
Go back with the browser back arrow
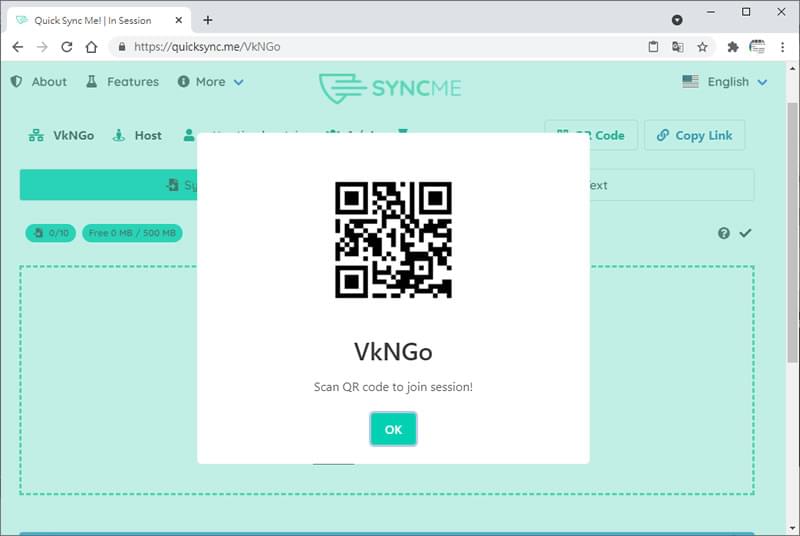click(x=18, y=47)
